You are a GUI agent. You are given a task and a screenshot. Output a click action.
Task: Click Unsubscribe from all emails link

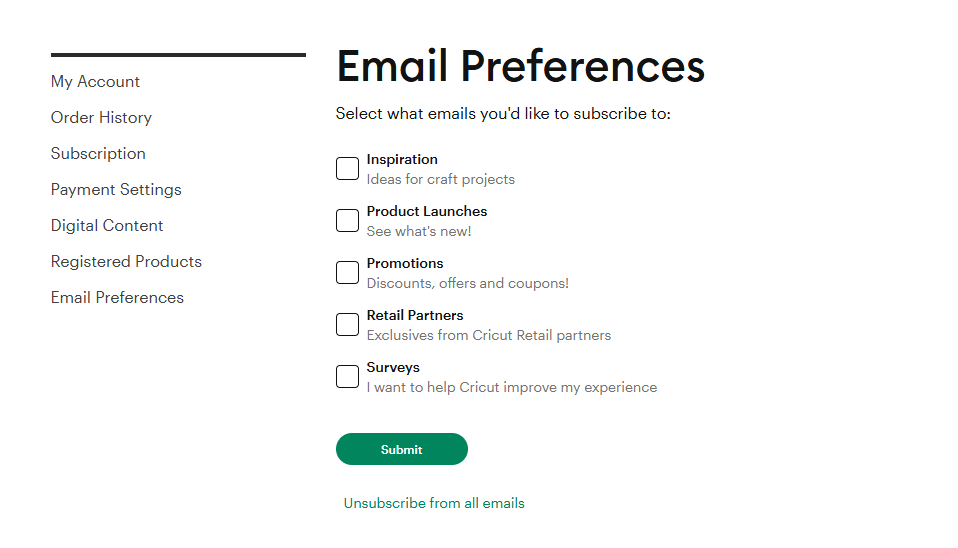(x=434, y=503)
